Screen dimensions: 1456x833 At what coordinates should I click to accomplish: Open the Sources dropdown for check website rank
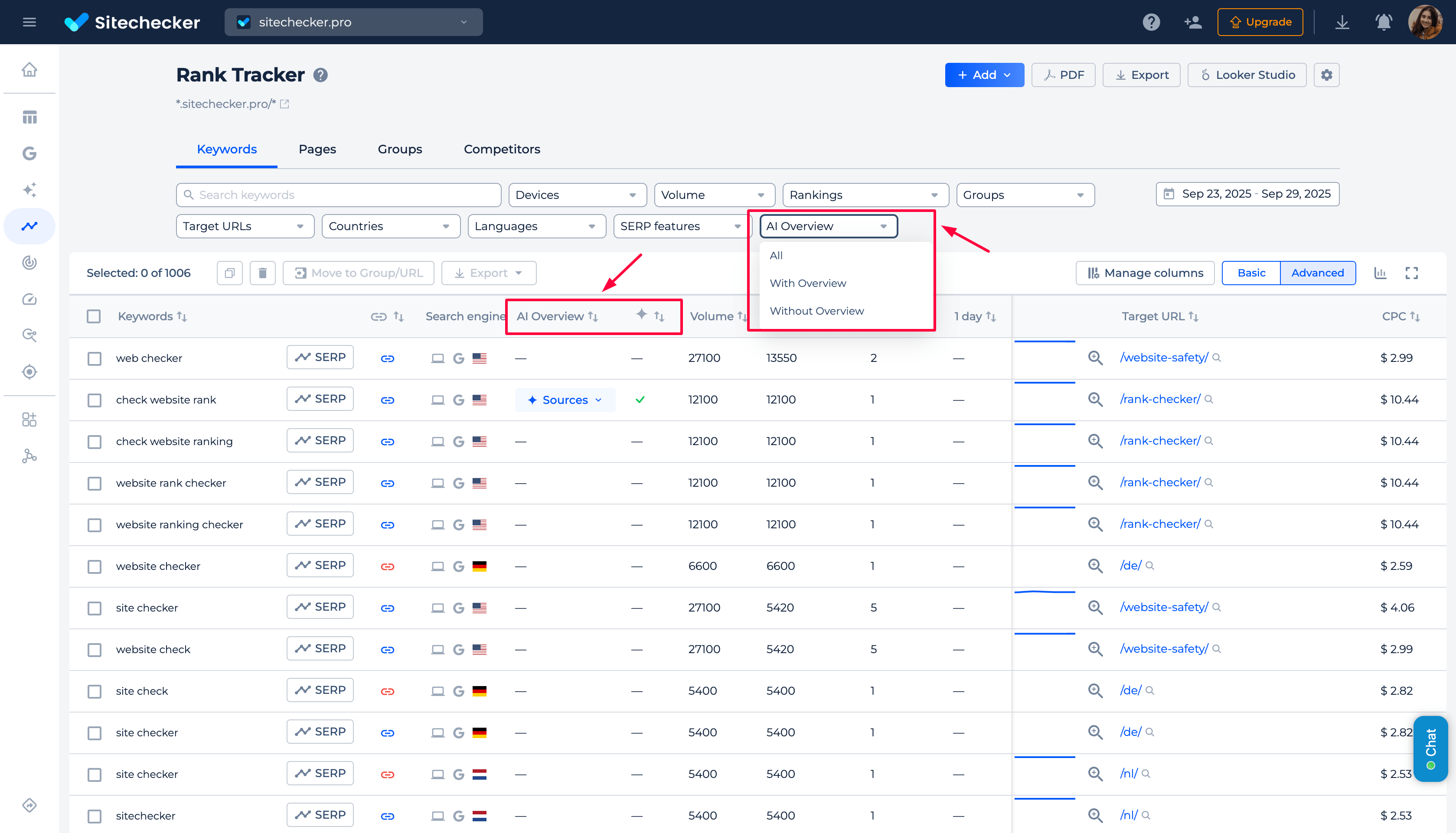coord(565,400)
